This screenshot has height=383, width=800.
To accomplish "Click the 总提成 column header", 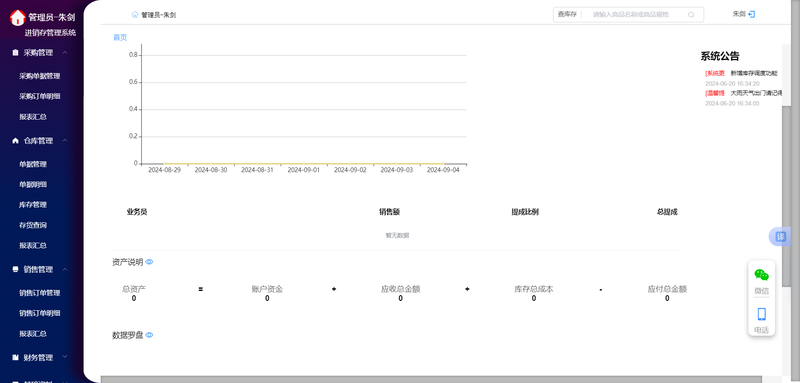I will click(667, 212).
